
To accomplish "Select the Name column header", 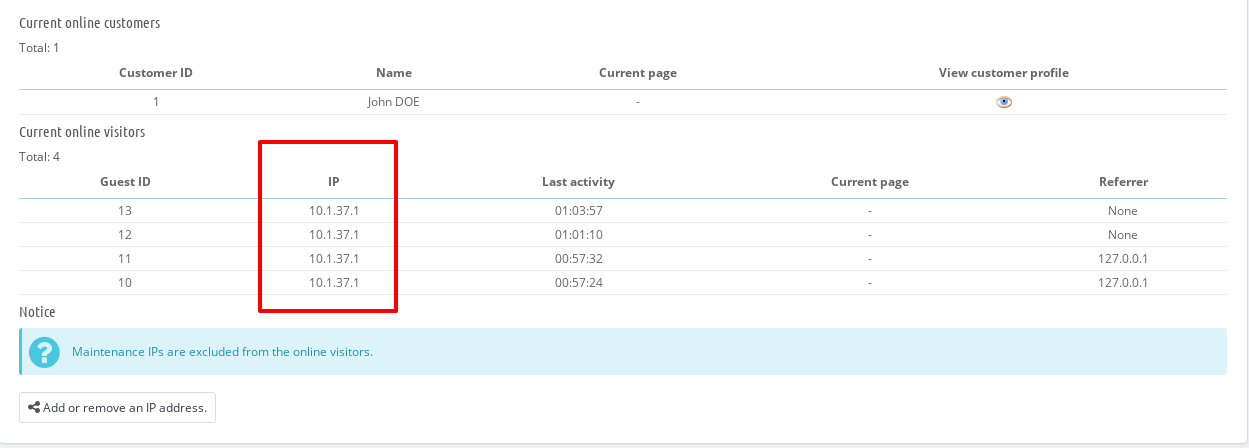I will (x=394, y=73).
